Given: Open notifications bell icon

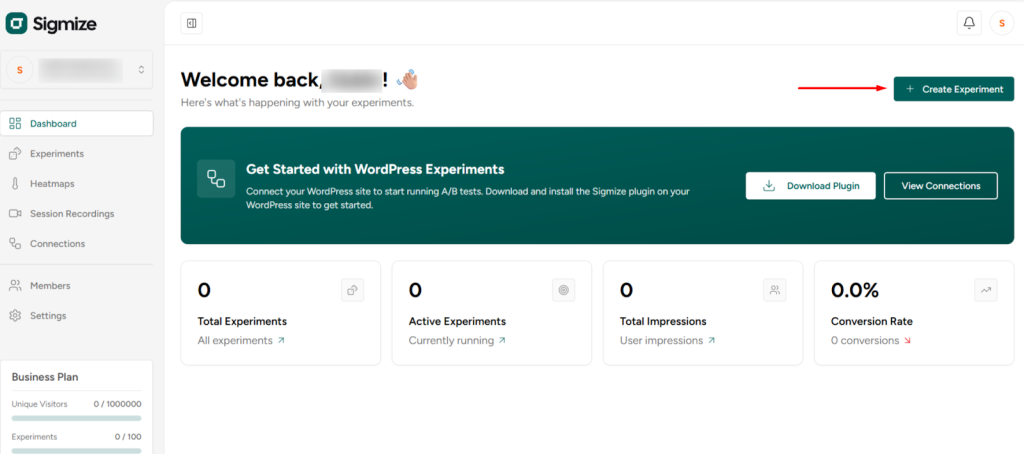Looking at the screenshot, I should click(969, 23).
